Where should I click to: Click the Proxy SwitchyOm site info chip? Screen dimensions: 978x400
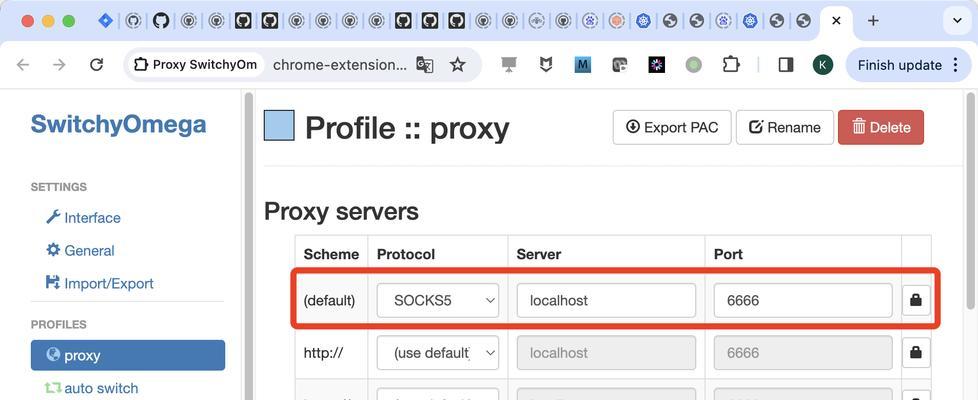195,65
